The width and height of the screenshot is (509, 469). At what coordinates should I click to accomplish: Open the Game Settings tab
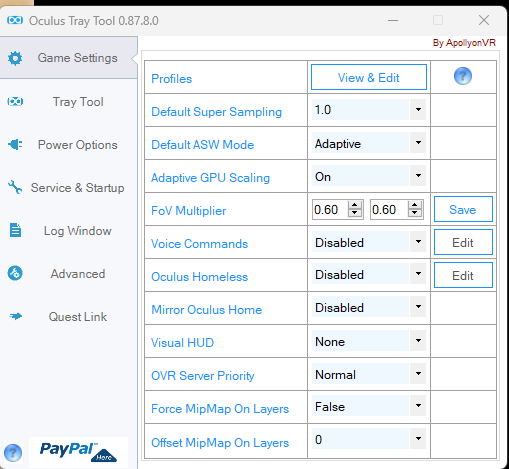click(x=69, y=58)
